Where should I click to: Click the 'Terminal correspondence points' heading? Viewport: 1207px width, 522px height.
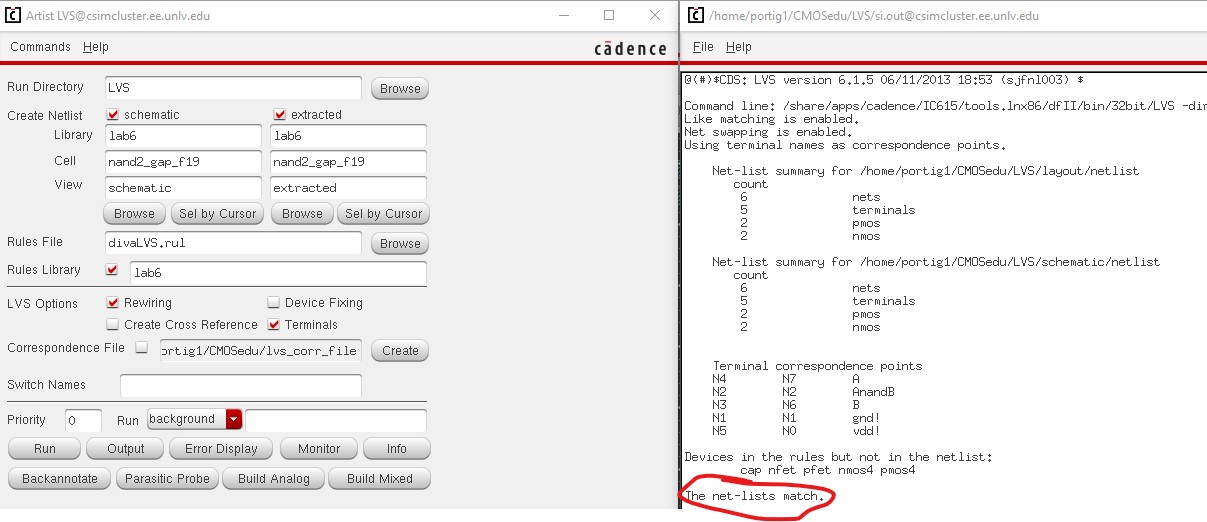(817, 366)
